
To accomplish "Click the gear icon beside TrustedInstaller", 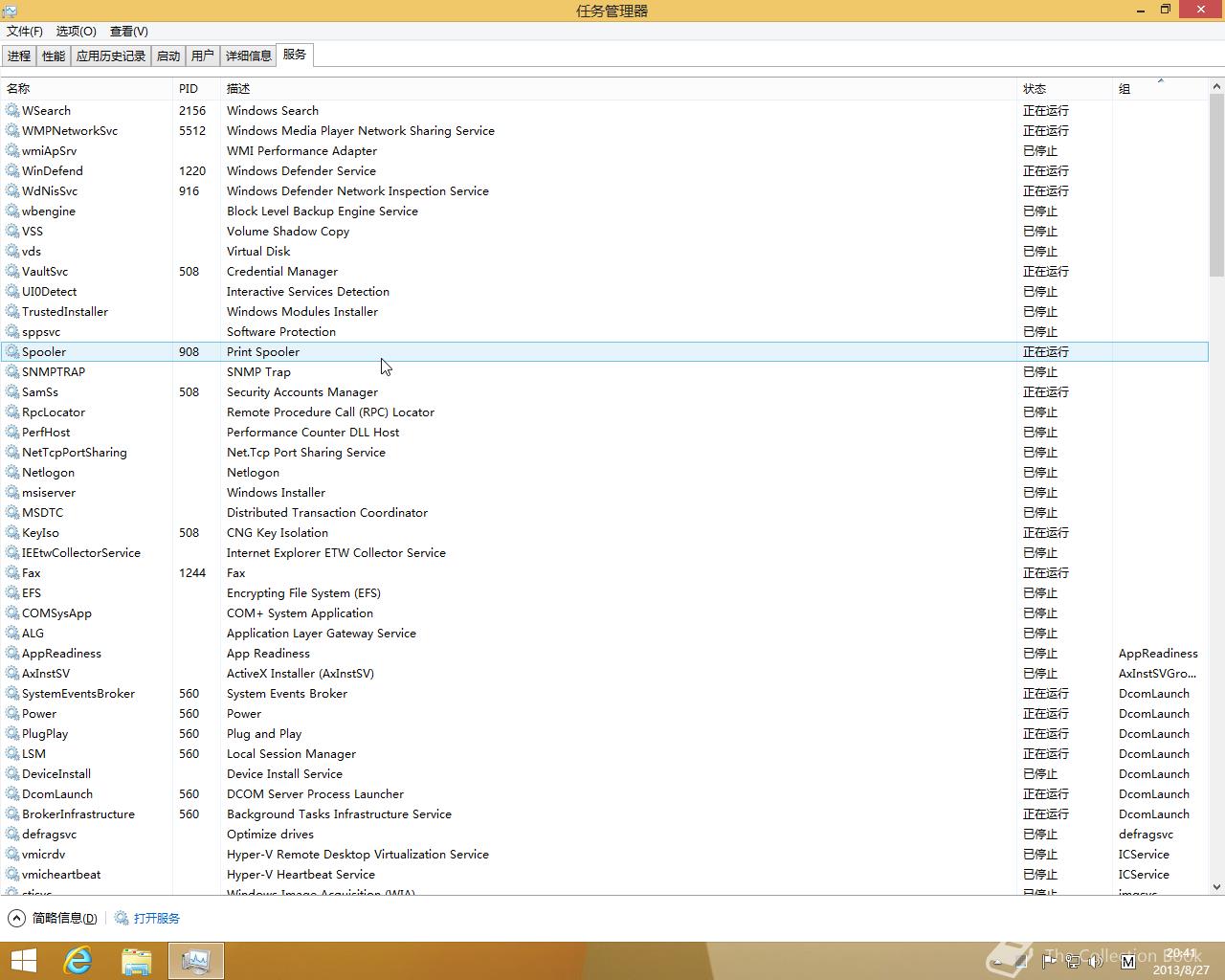I will (12, 312).
